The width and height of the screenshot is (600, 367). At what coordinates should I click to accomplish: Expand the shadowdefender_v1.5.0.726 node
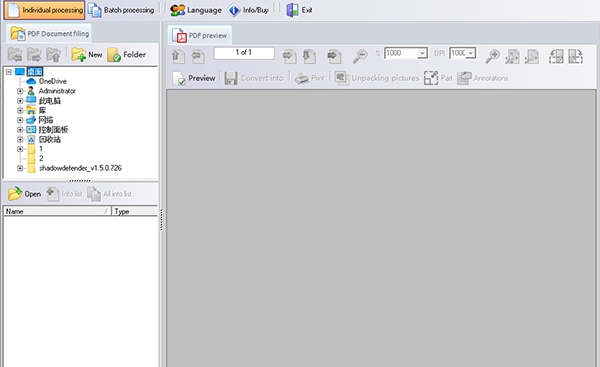tap(20, 168)
